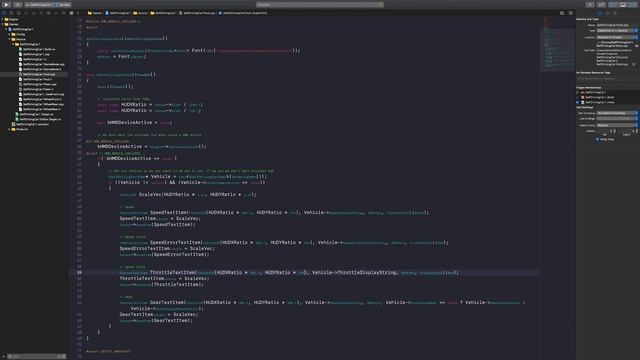Add new file with bottom plus button
Screen dimensions: 640x360
pos(4,356)
